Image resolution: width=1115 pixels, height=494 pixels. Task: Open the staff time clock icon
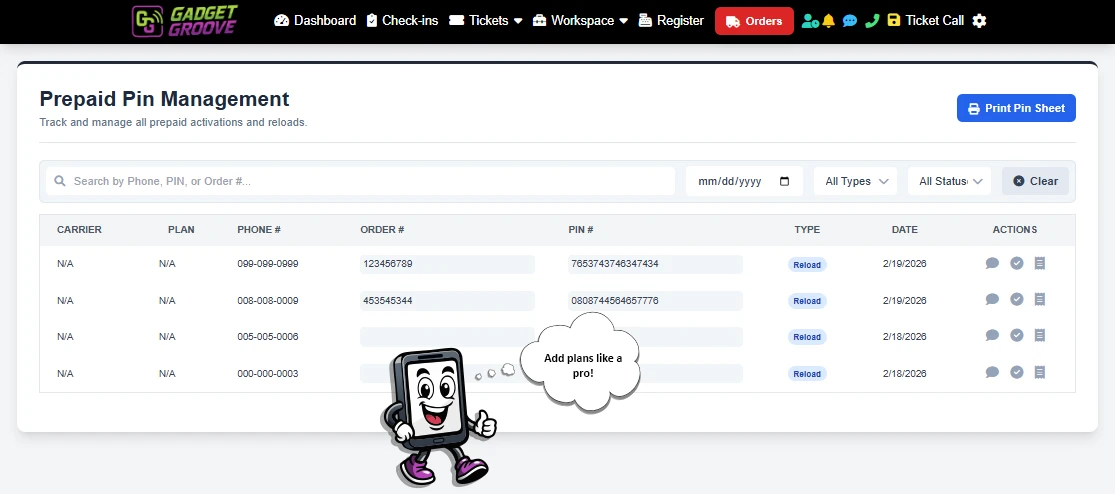point(809,21)
